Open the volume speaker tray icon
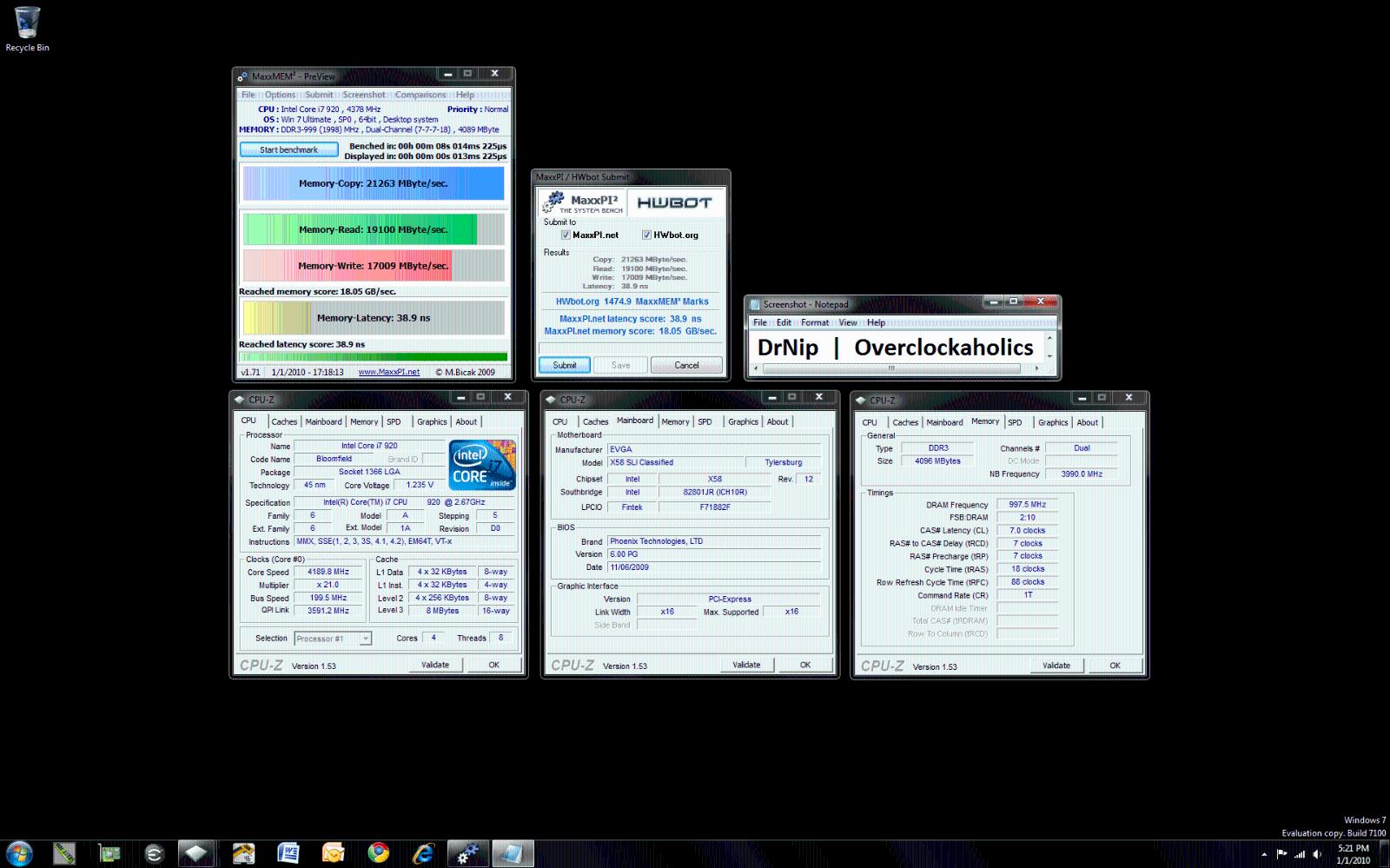 tap(1318, 854)
